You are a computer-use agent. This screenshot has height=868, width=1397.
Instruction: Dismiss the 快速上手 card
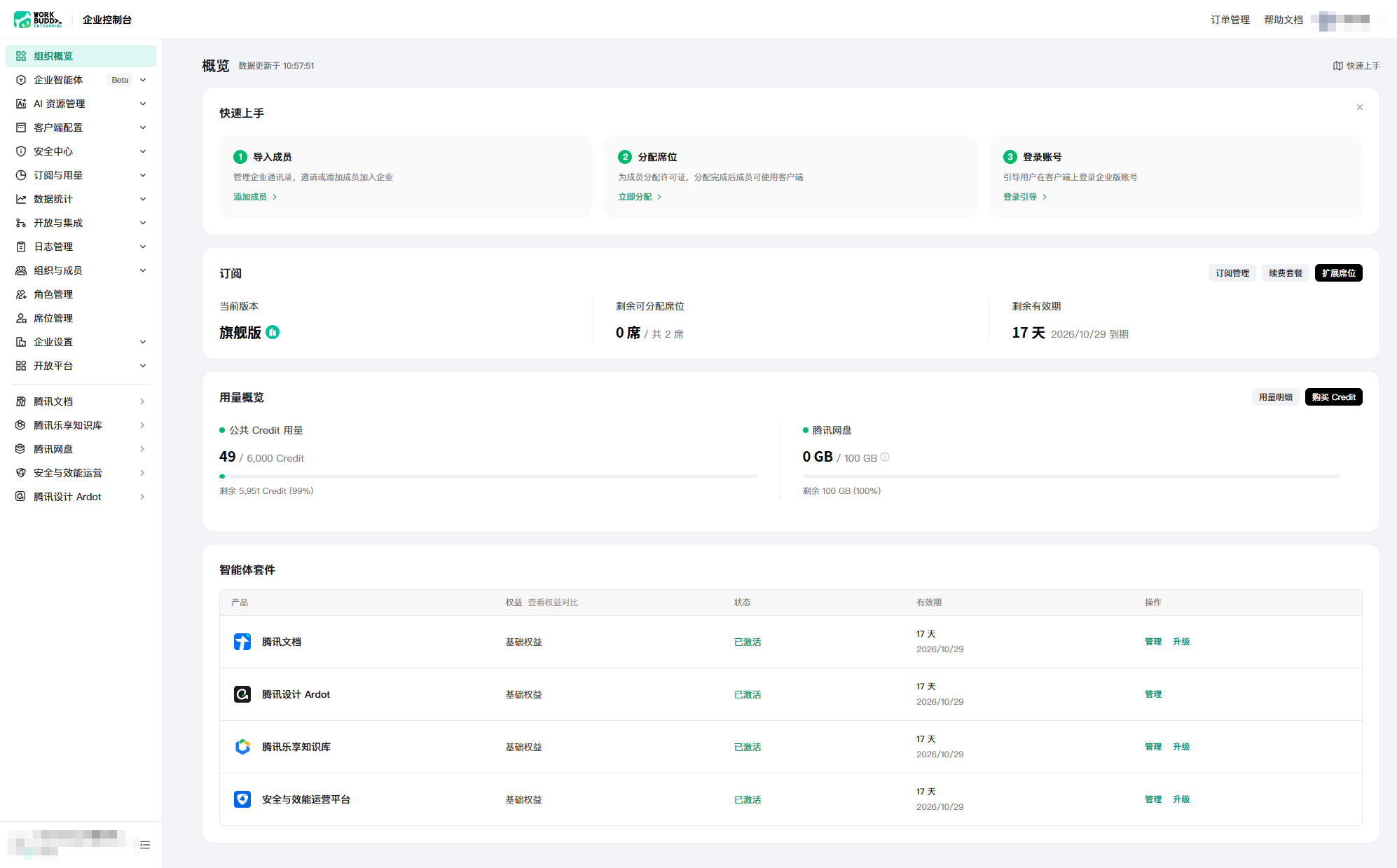[1360, 107]
